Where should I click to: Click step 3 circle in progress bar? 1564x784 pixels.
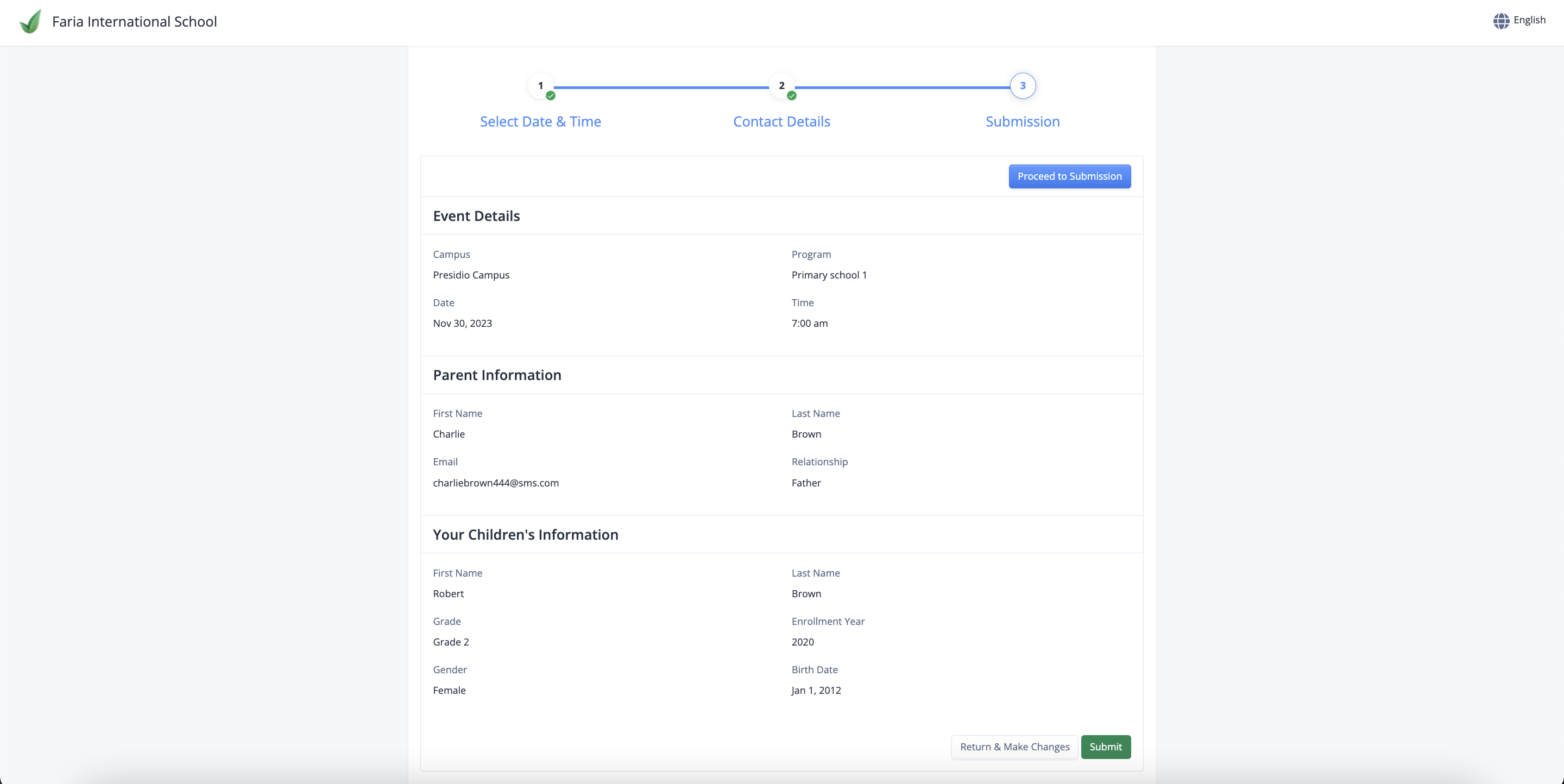point(1023,86)
